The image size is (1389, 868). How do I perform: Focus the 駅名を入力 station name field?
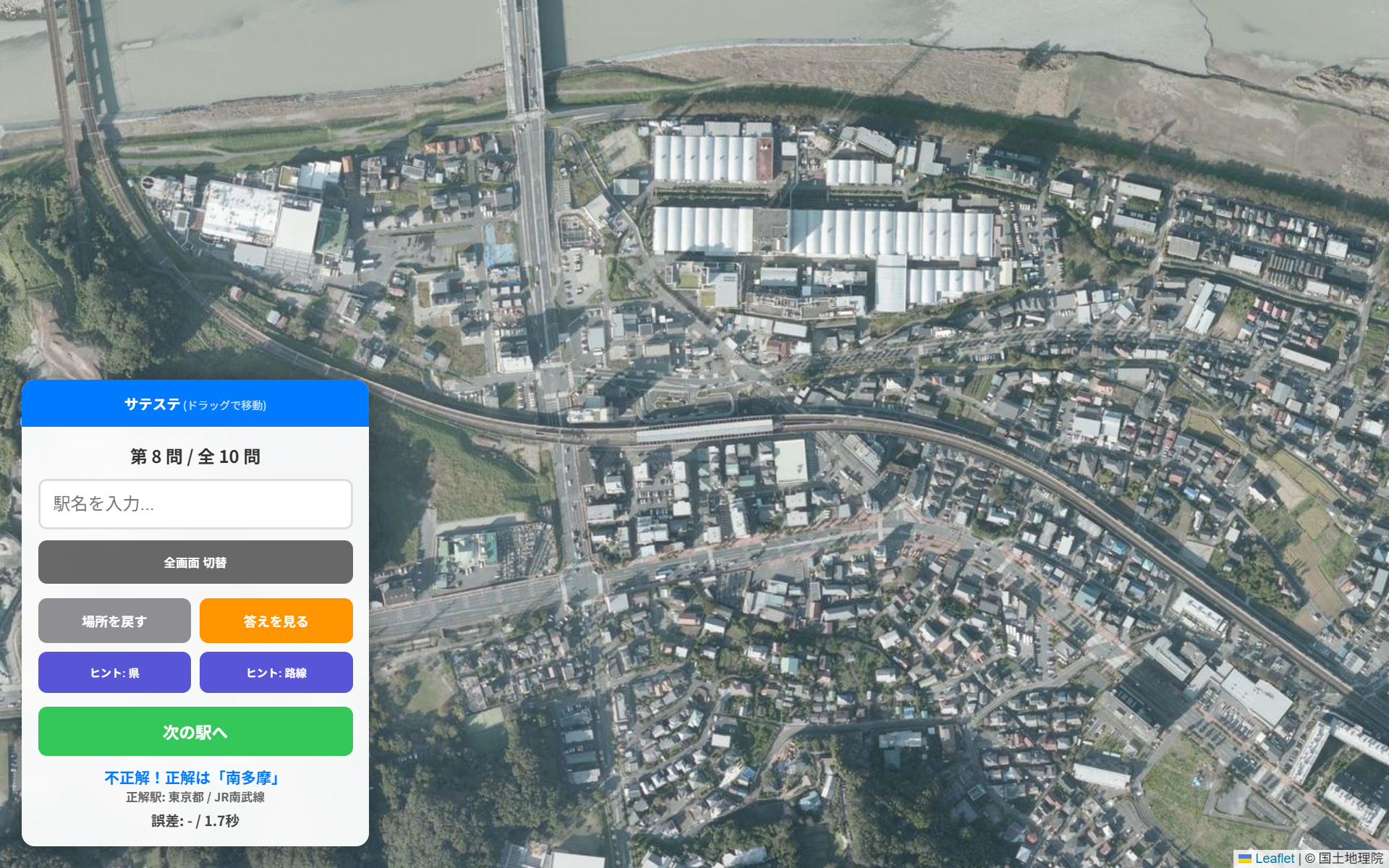pos(195,504)
